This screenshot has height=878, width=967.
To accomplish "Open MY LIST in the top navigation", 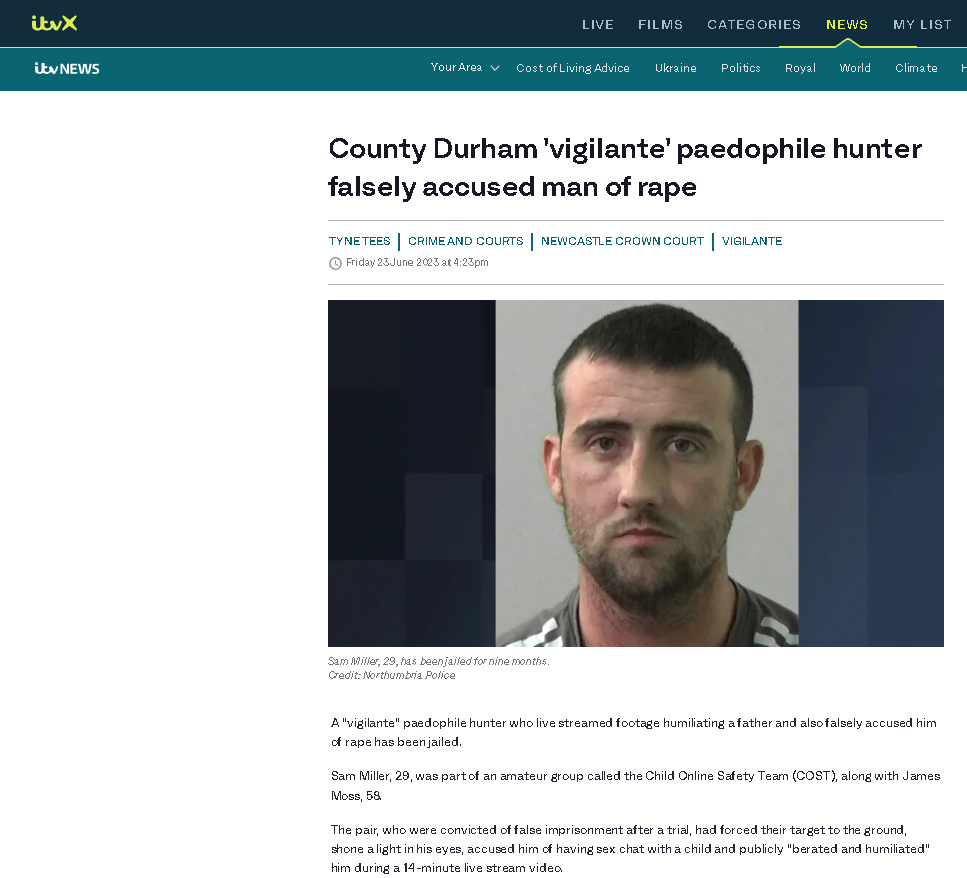I will [x=922, y=25].
